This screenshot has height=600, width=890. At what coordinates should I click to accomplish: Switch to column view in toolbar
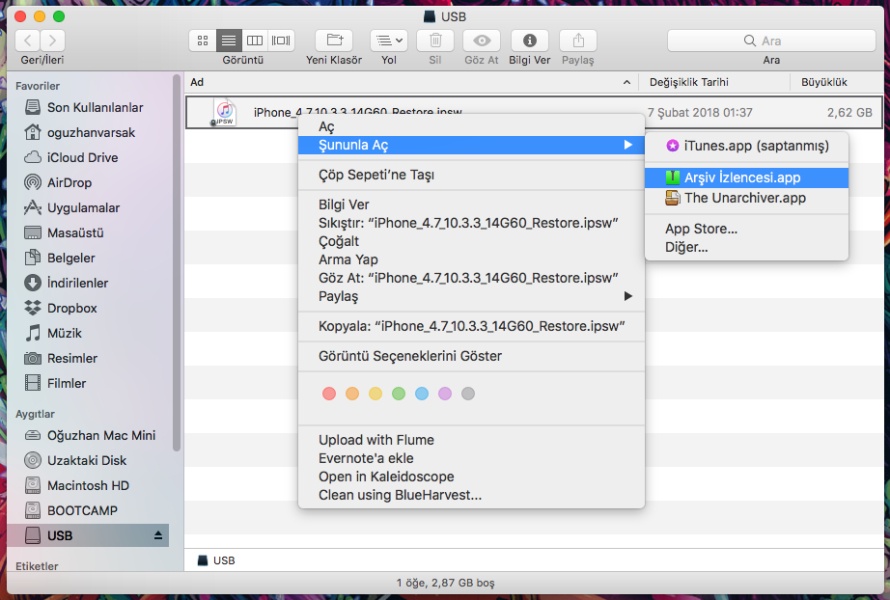pos(255,41)
